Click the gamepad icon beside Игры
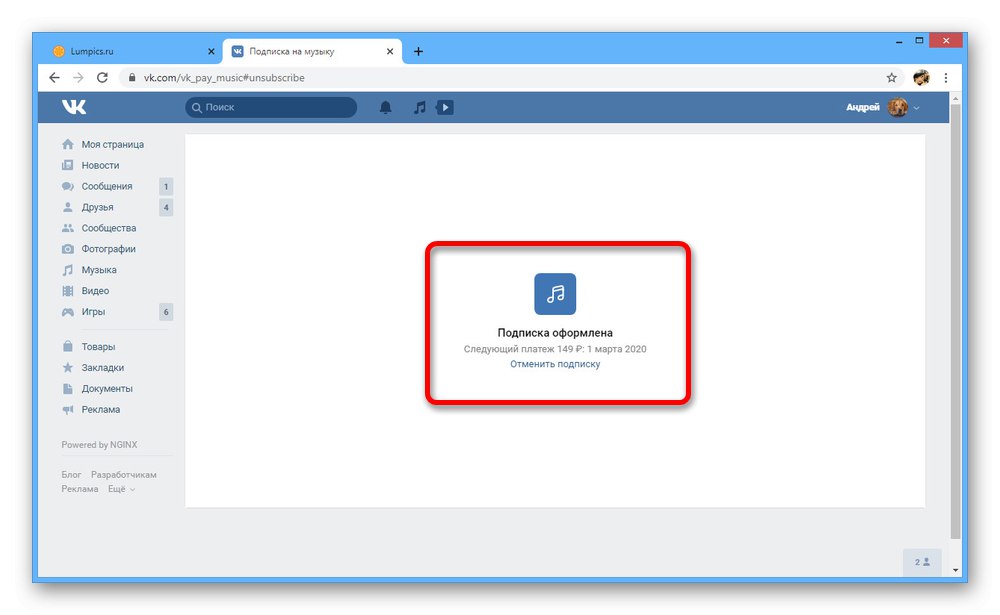Screen dimensions: 1000x615 click(68, 312)
